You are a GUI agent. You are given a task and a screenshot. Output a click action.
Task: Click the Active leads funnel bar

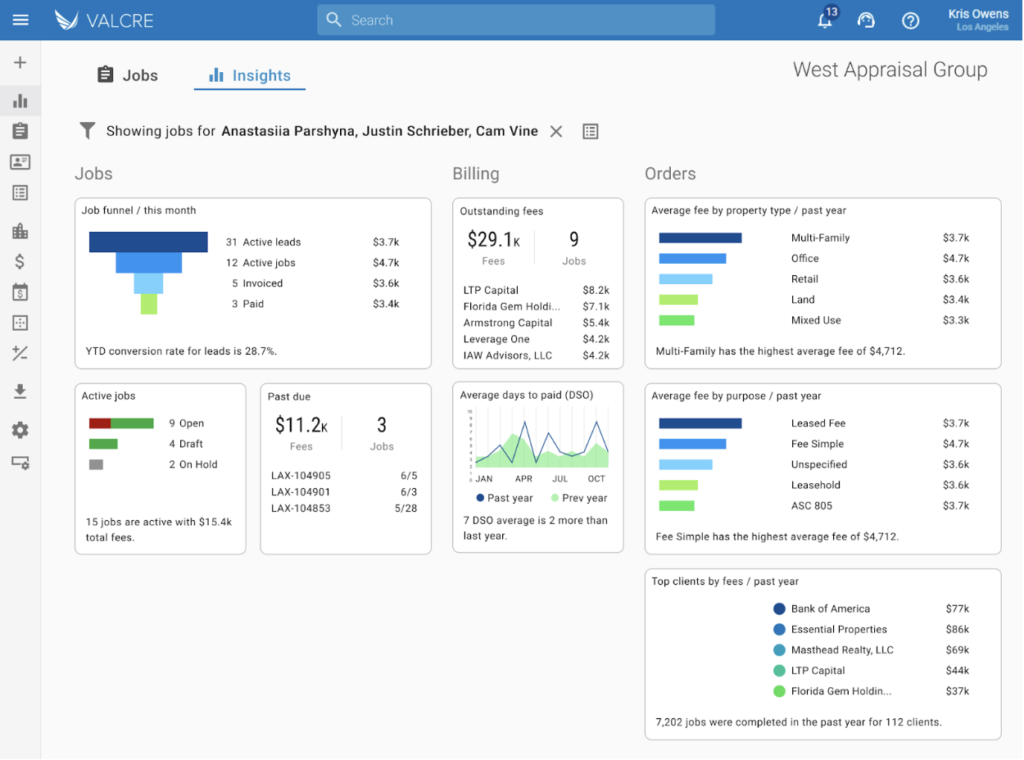pyautogui.click(x=148, y=242)
